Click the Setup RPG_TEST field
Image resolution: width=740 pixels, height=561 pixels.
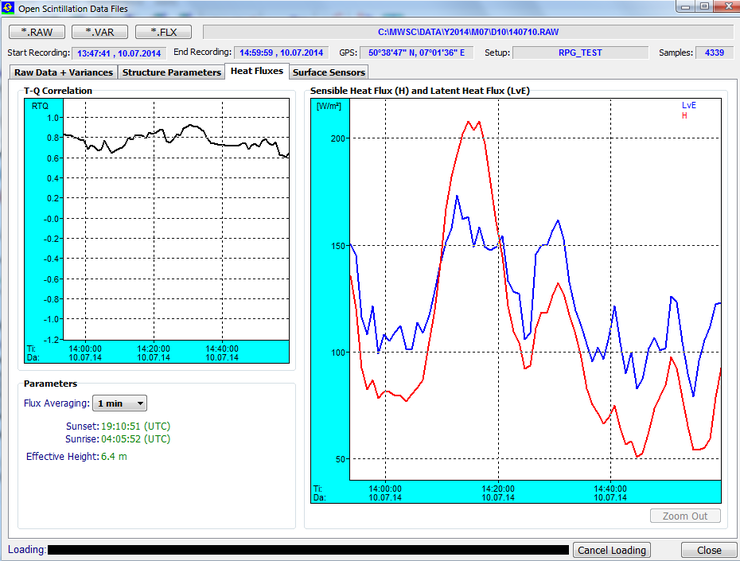580,53
